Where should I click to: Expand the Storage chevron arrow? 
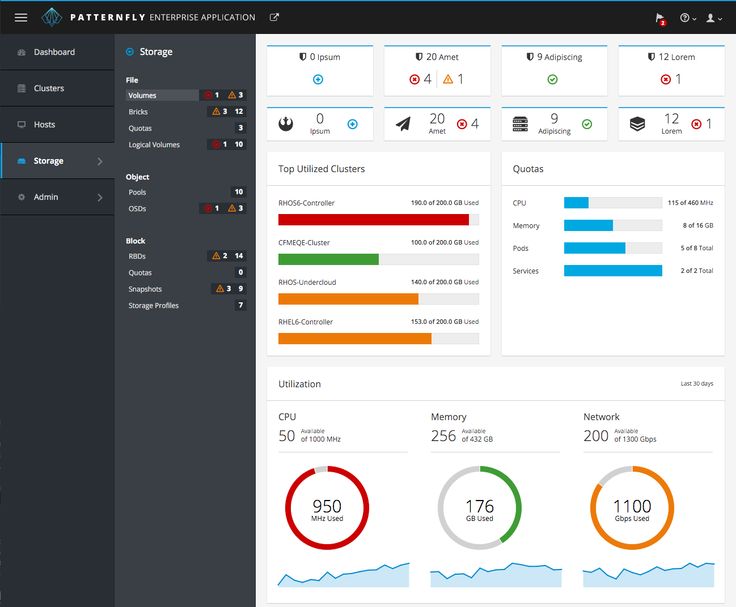click(100, 161)
